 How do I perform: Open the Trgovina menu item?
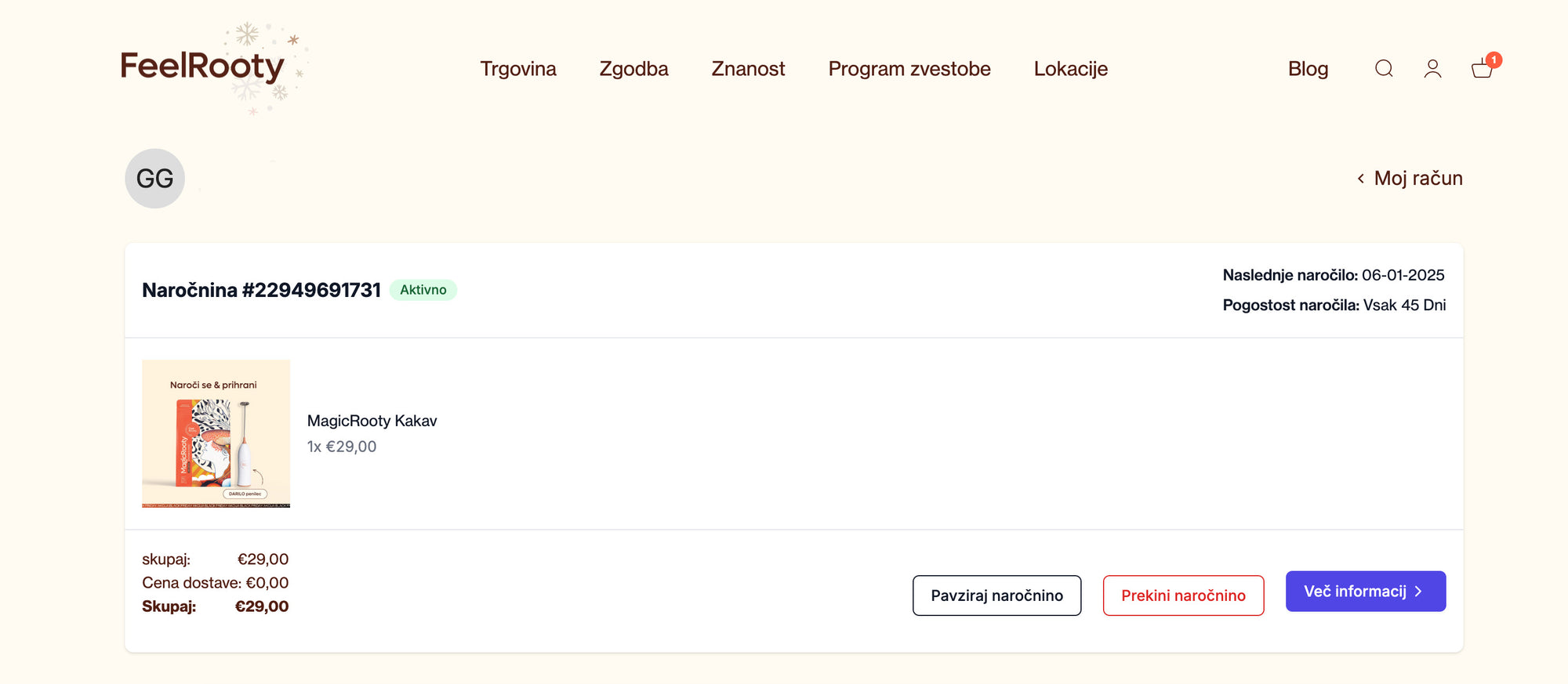point(518,69)
